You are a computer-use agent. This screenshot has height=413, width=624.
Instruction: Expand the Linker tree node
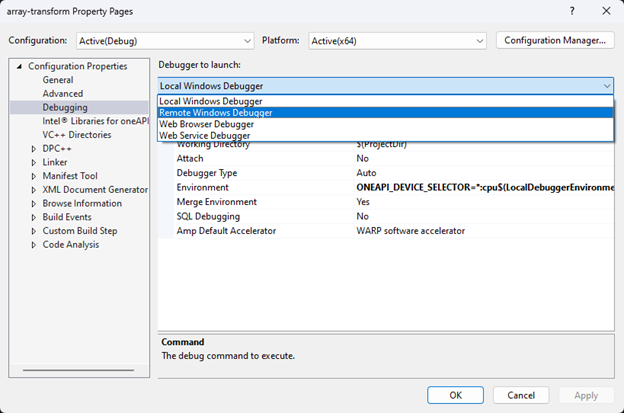tap(34, 162)
